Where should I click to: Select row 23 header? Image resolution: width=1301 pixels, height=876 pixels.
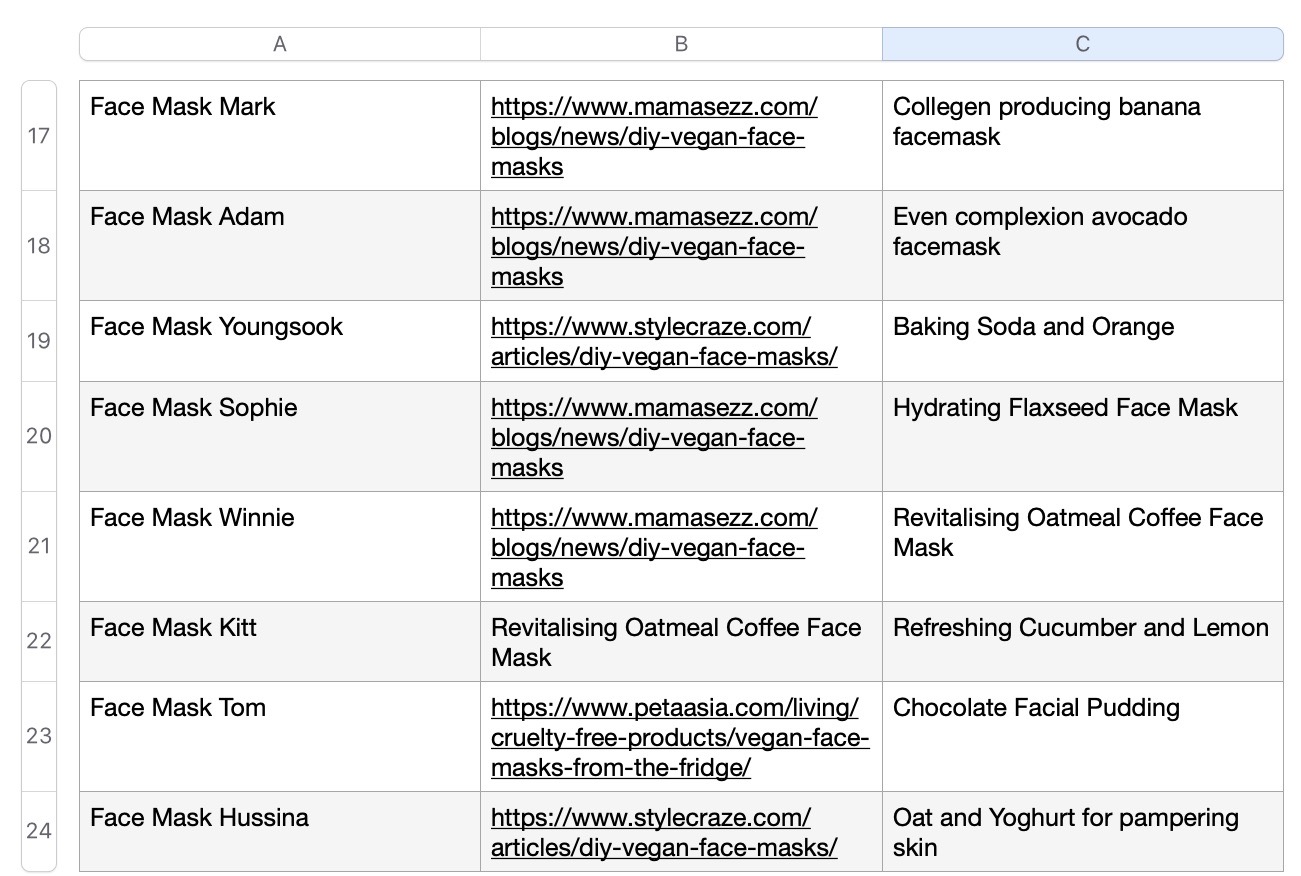(39, 736)
